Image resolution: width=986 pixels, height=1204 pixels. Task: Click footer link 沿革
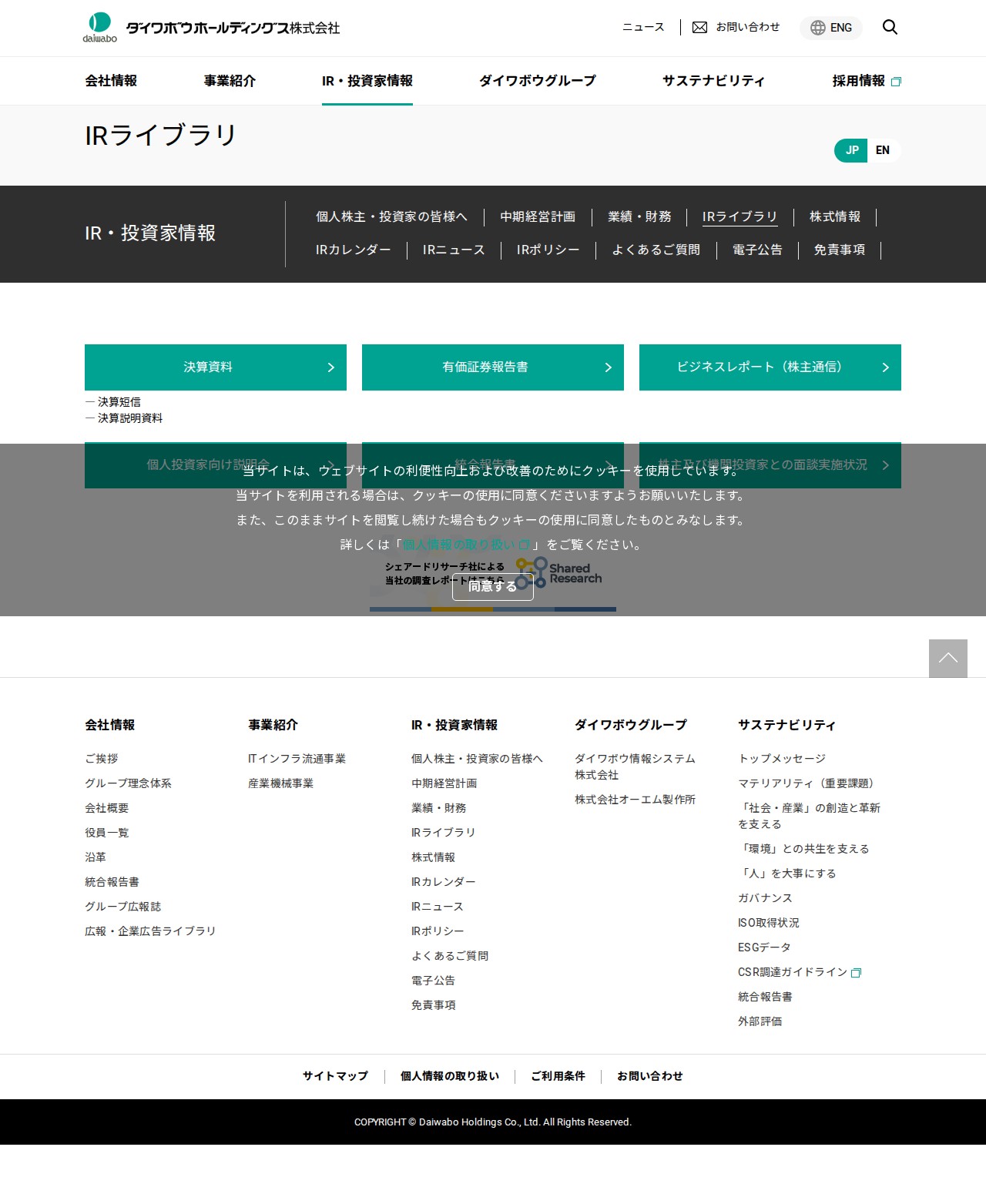pyautogui.click(x=96, y=857)
